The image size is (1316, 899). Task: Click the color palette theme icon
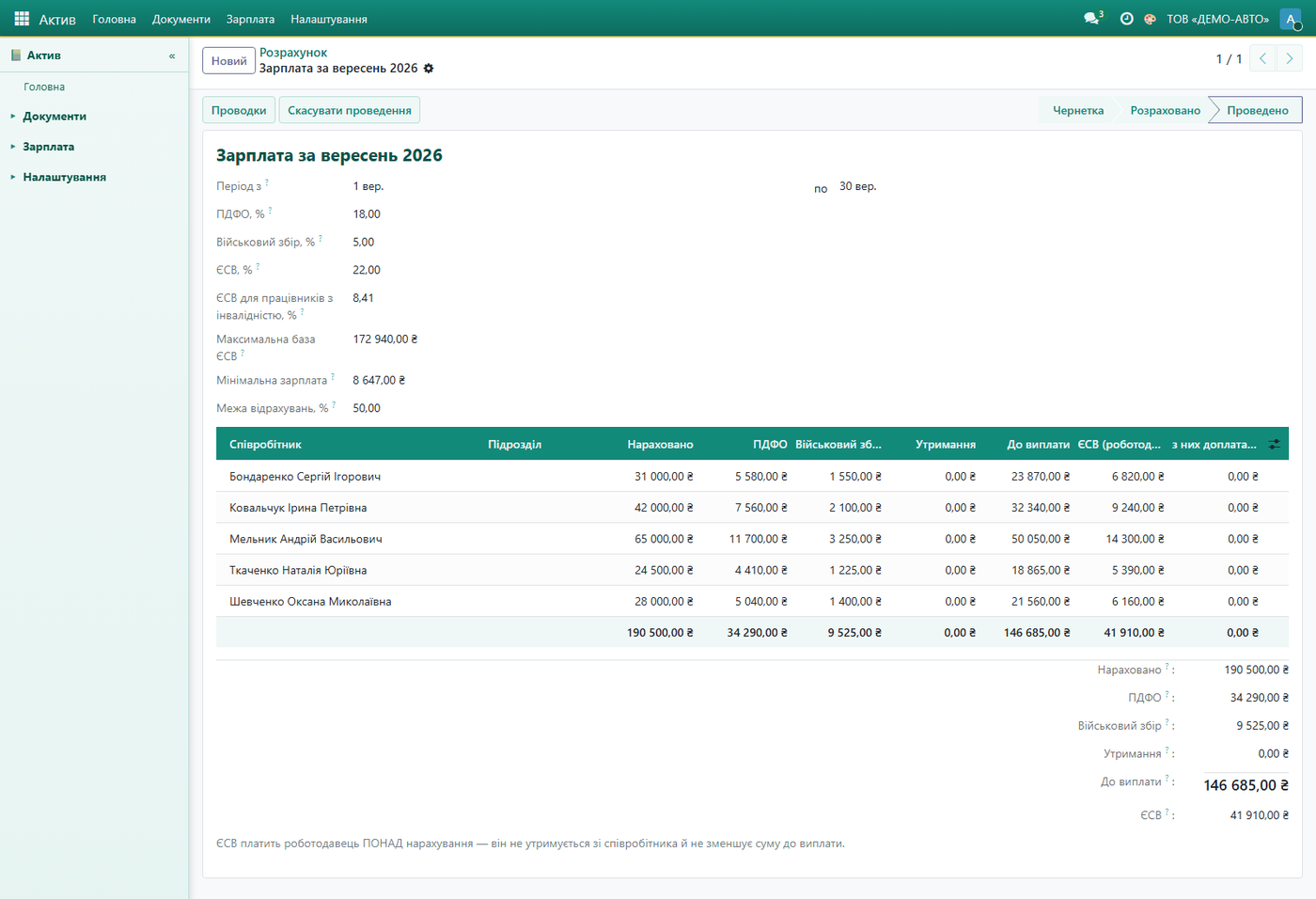(x=1150, y=19)
